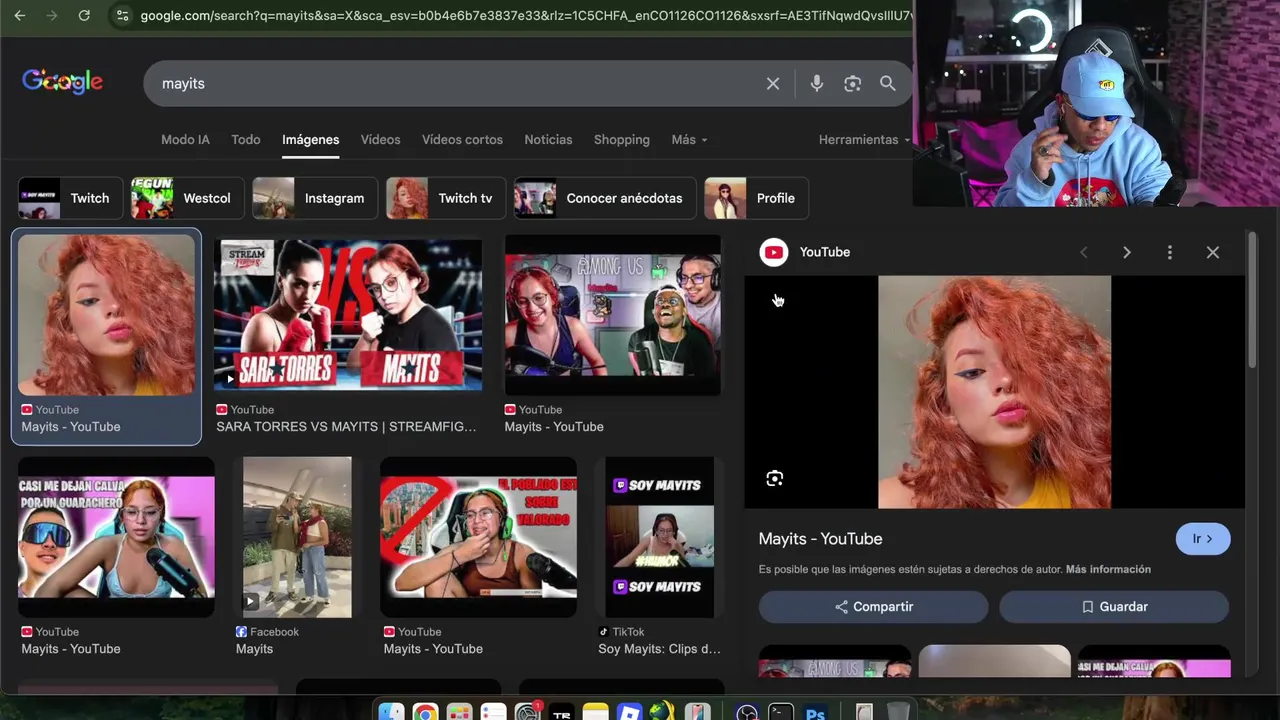Open Terminal in the Dock
1280x720 pixels.
pos(781,713)
